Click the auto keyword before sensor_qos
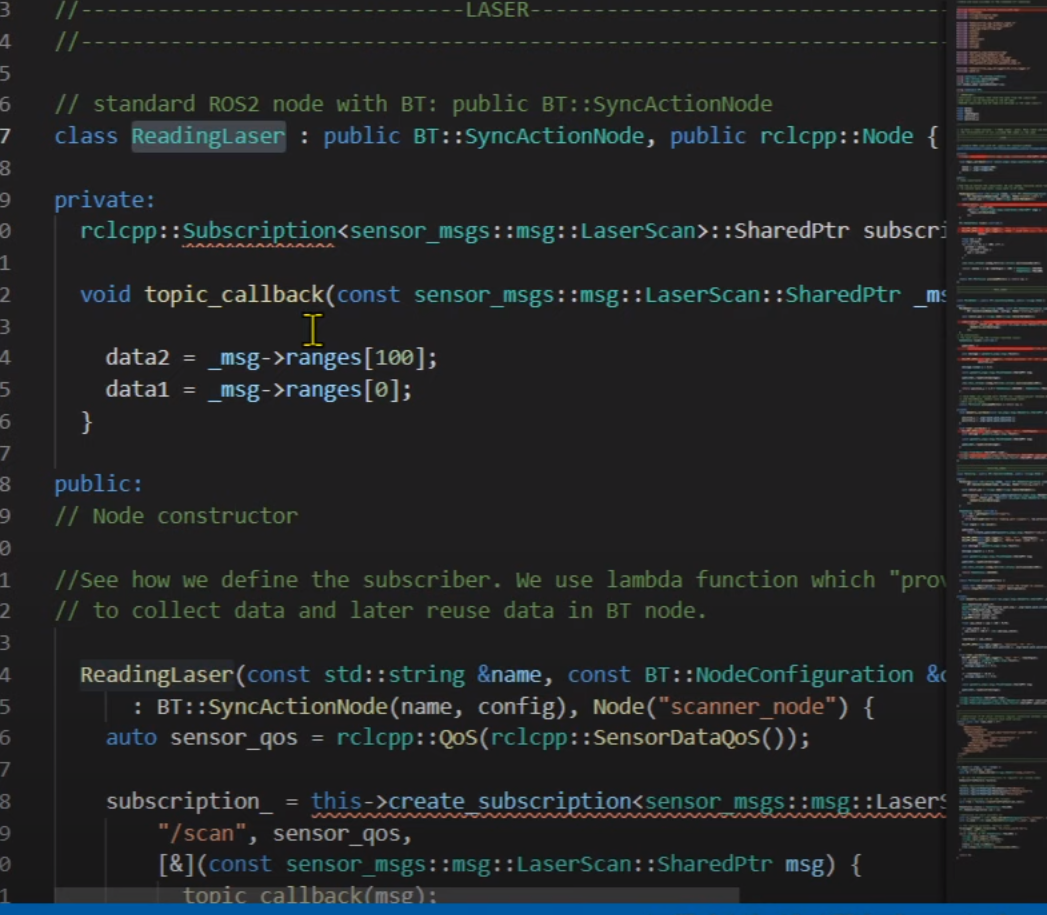 131,738
